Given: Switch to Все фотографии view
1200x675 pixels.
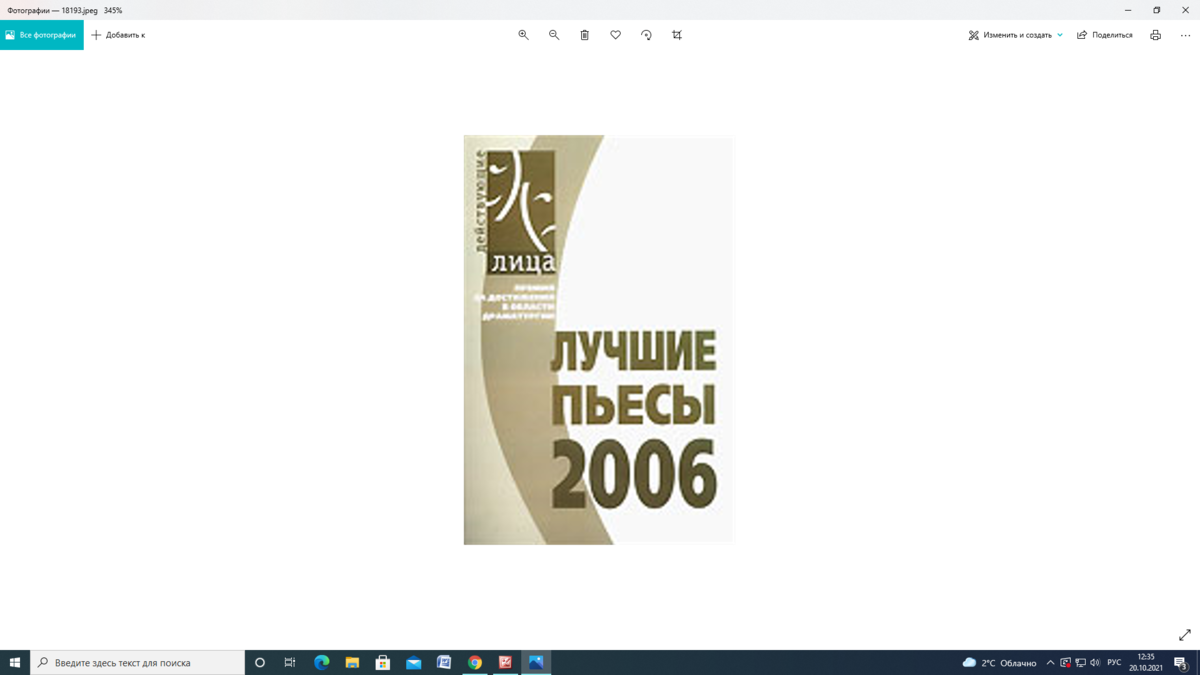Looking at the screenshot, I should click(40, 34).
